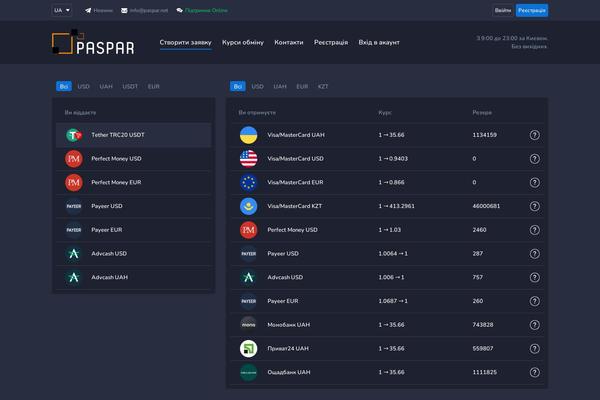Click the support chat bubble icon

[179, 10]
